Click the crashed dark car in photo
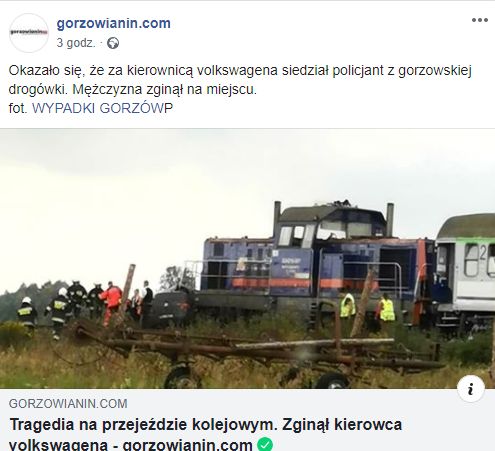The height and width of the screenshot is (451, 495). click(170, 308)
